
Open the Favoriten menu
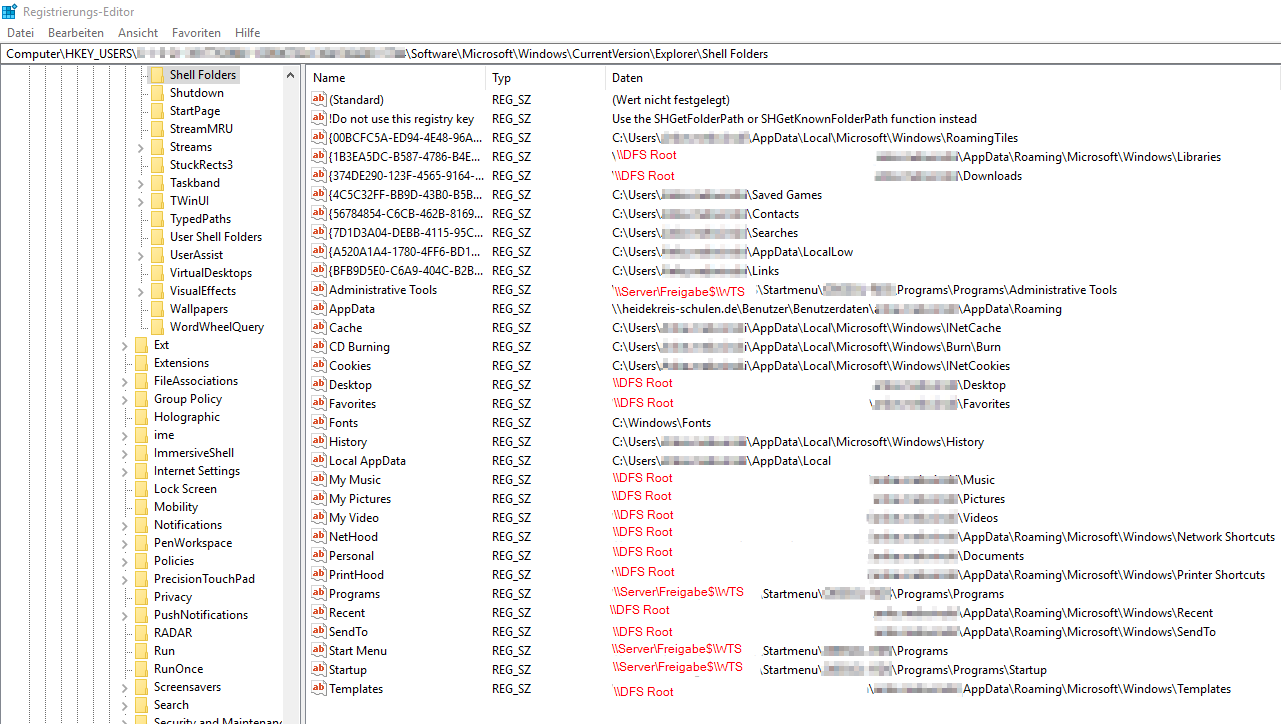coord(196,33)
